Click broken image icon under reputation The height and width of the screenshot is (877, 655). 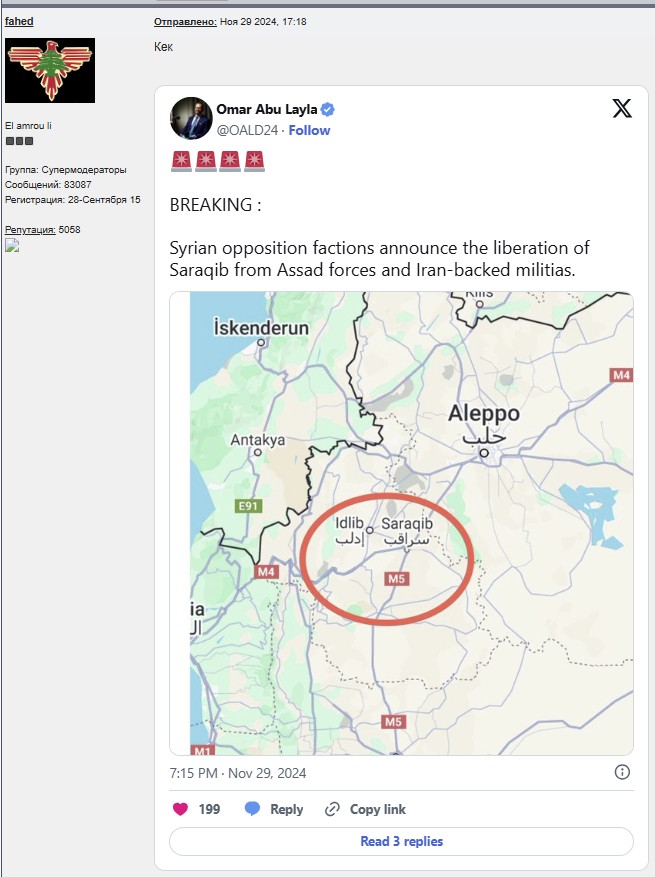pos(12,246)
